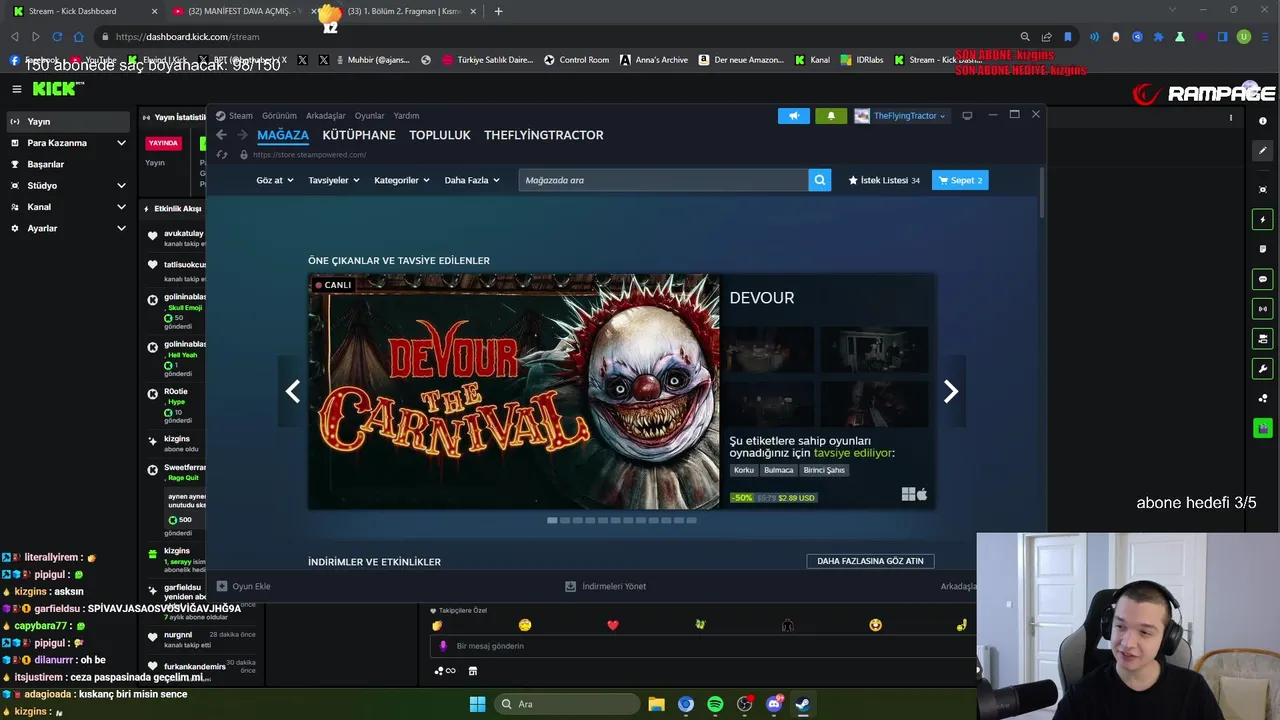
Task: Open Spotify from taskbar
Action: point(715,704)
